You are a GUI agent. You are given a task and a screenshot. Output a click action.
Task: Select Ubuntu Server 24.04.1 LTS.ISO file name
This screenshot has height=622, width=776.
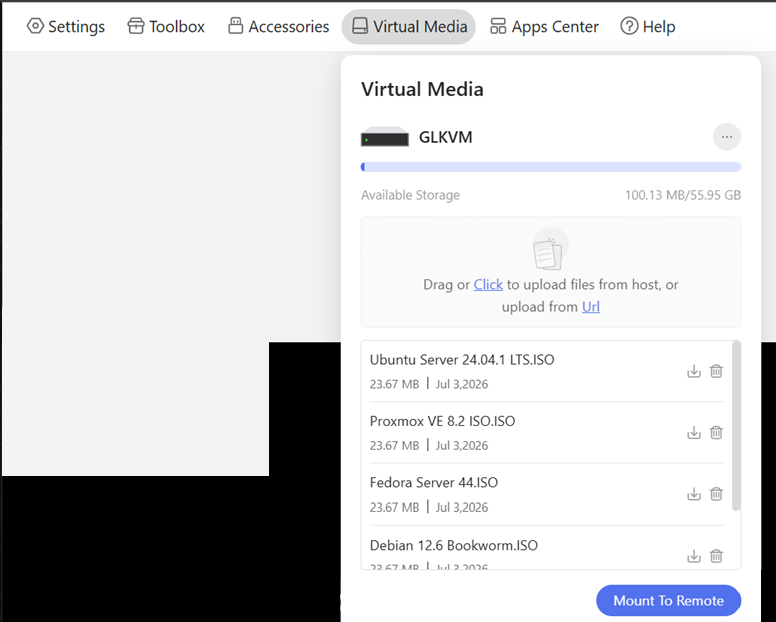462,360
